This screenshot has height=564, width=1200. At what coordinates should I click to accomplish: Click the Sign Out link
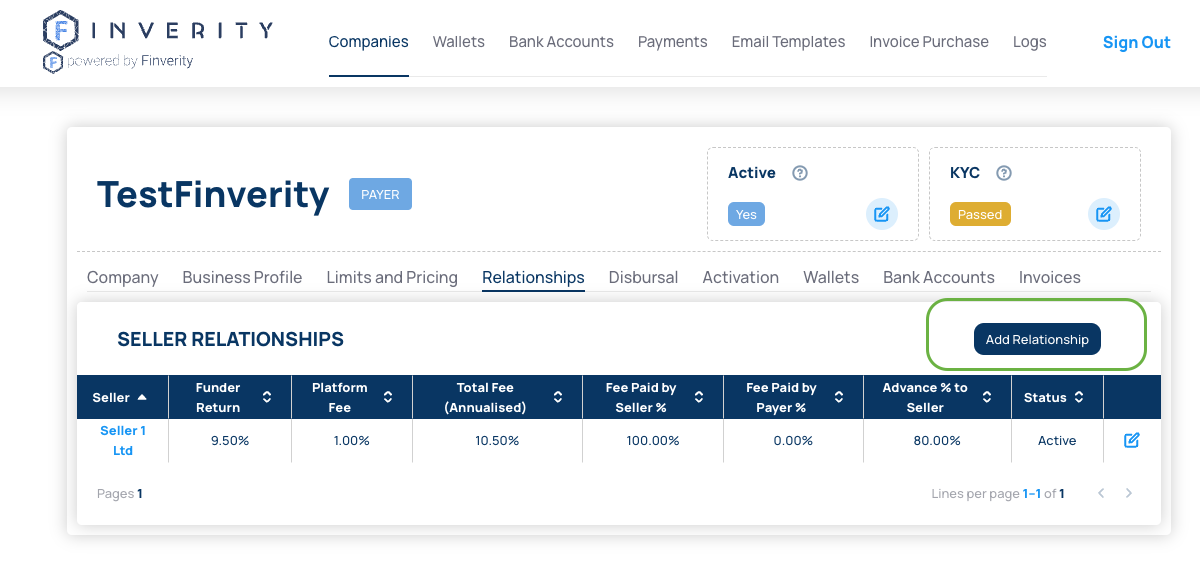1136,42
